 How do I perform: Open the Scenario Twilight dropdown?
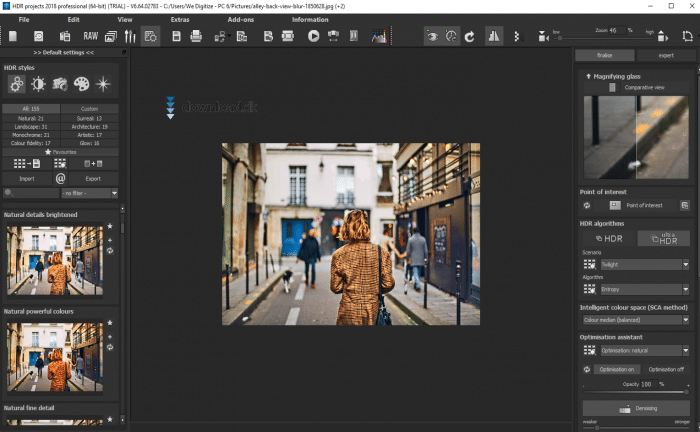644,265
